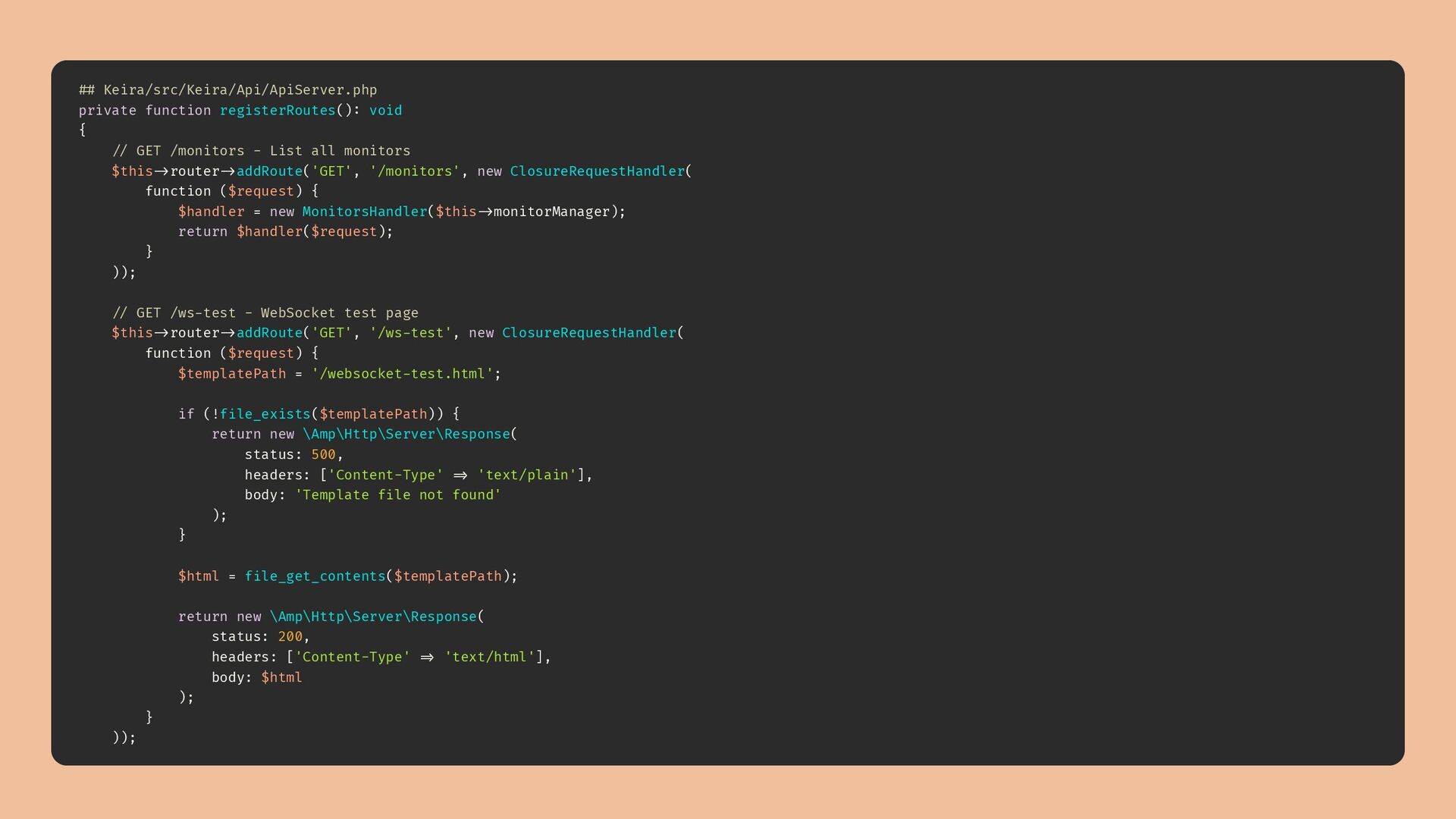Click the GET /monitors comment line
1456x819 pixels.
coord(261,151)
